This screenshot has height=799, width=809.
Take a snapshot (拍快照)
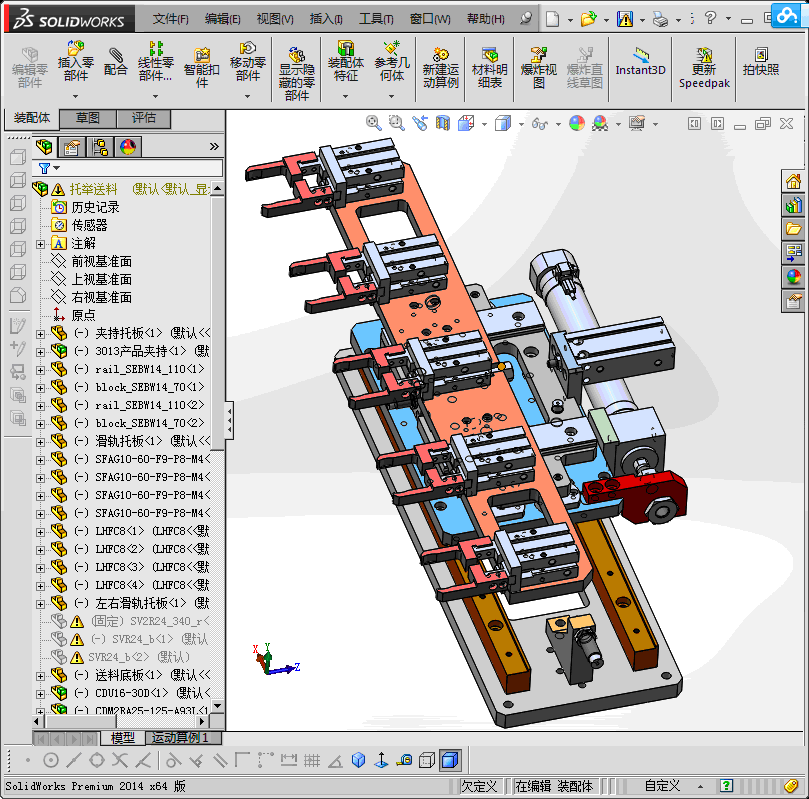761,61
